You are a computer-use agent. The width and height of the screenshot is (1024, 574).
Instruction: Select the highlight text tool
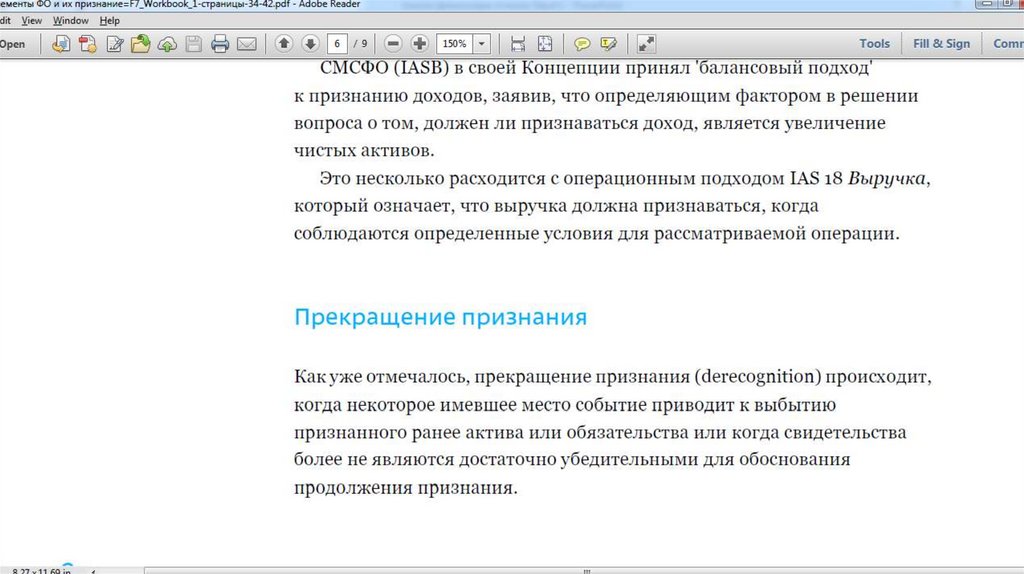(609, 44)
